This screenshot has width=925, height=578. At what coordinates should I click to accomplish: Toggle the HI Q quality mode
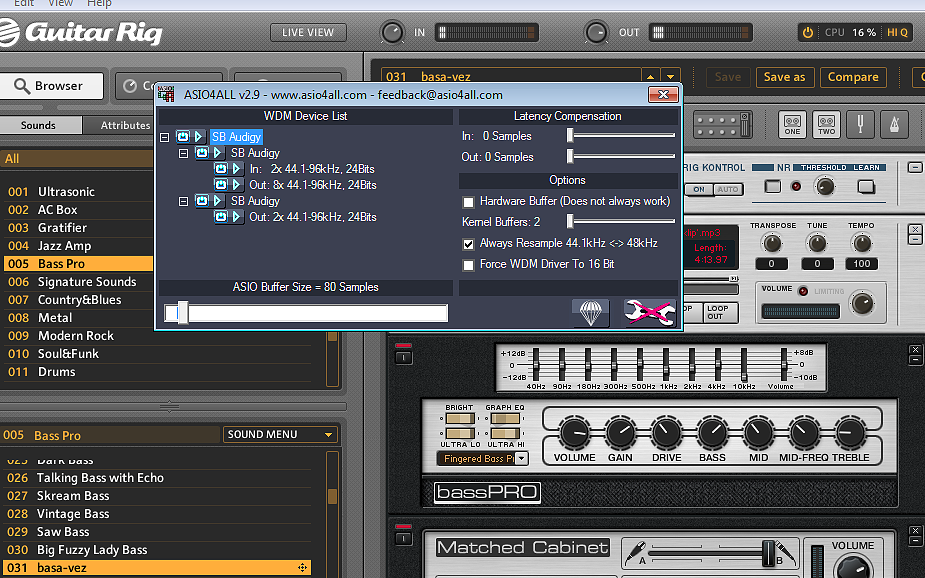(x=897, y=32)
